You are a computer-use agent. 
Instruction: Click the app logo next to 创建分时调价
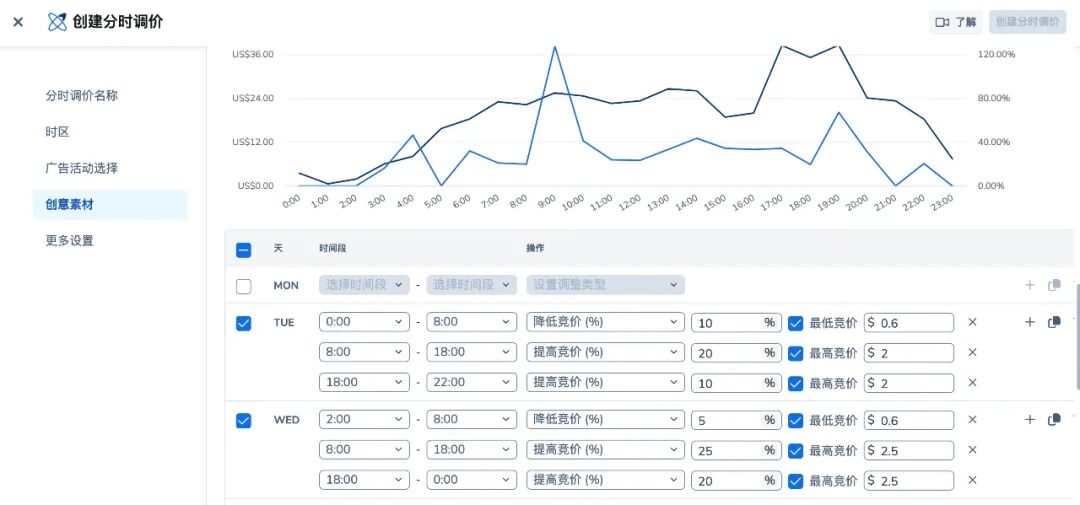pos(57,22)
